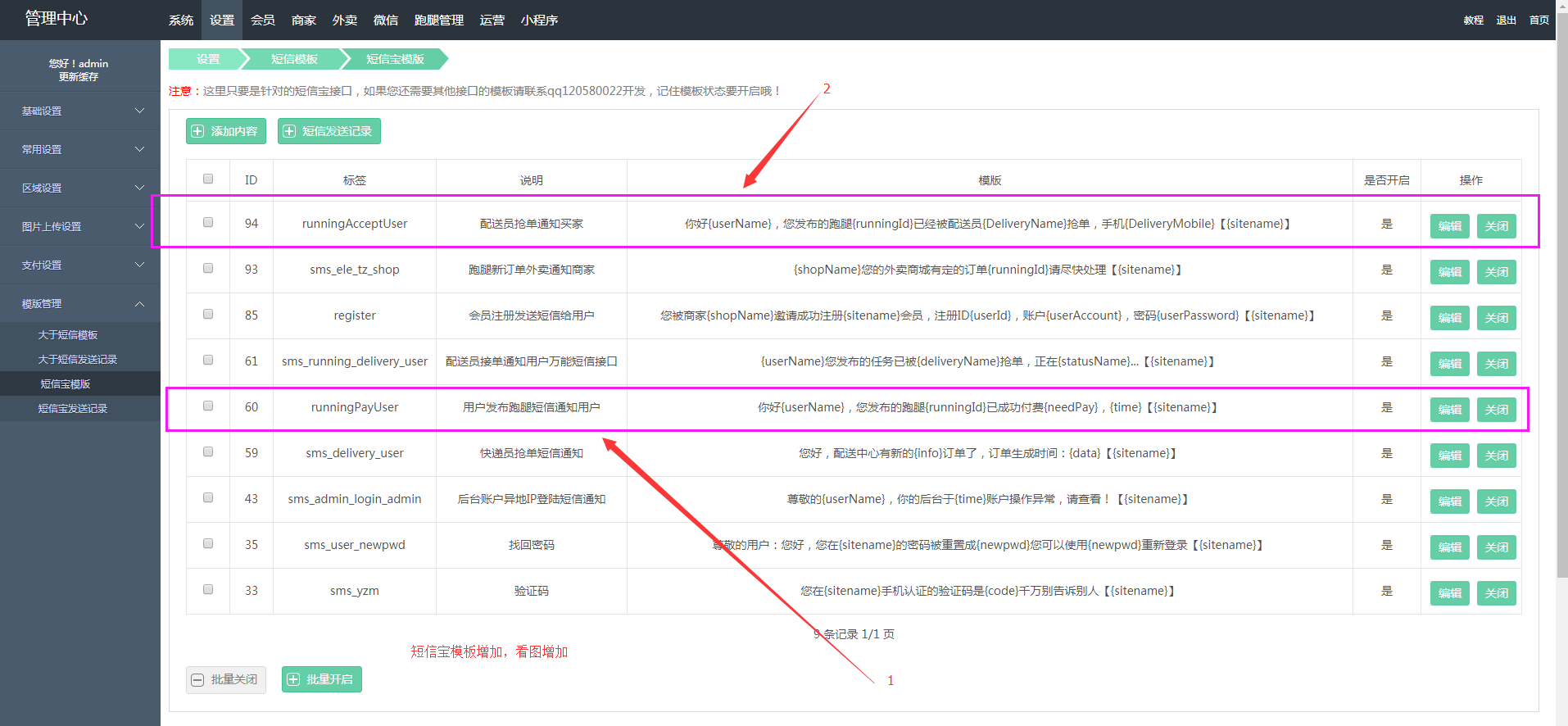The image size is (1568, 726).
Task: Edit the sms_ele_tz_shop template
Action: coord(1450,272)
